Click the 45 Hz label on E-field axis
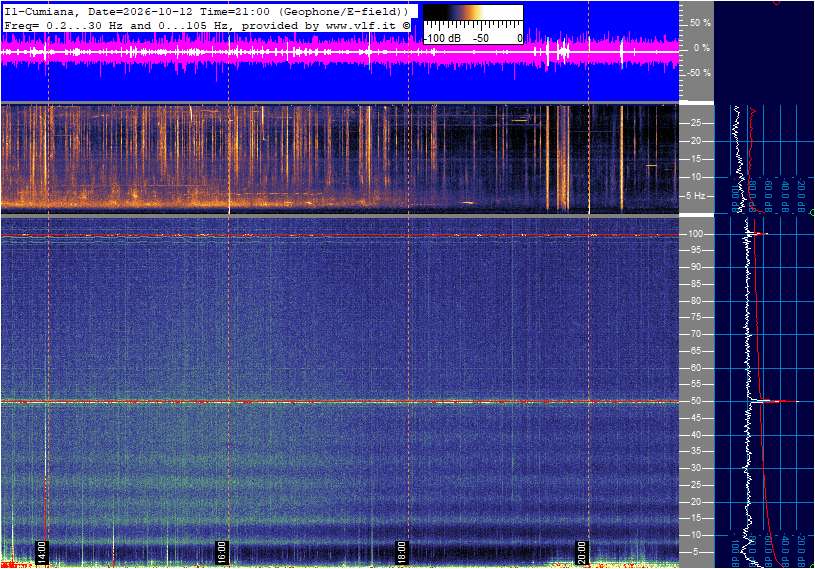This screenshot has height=569, width=815. pos(696,418)
